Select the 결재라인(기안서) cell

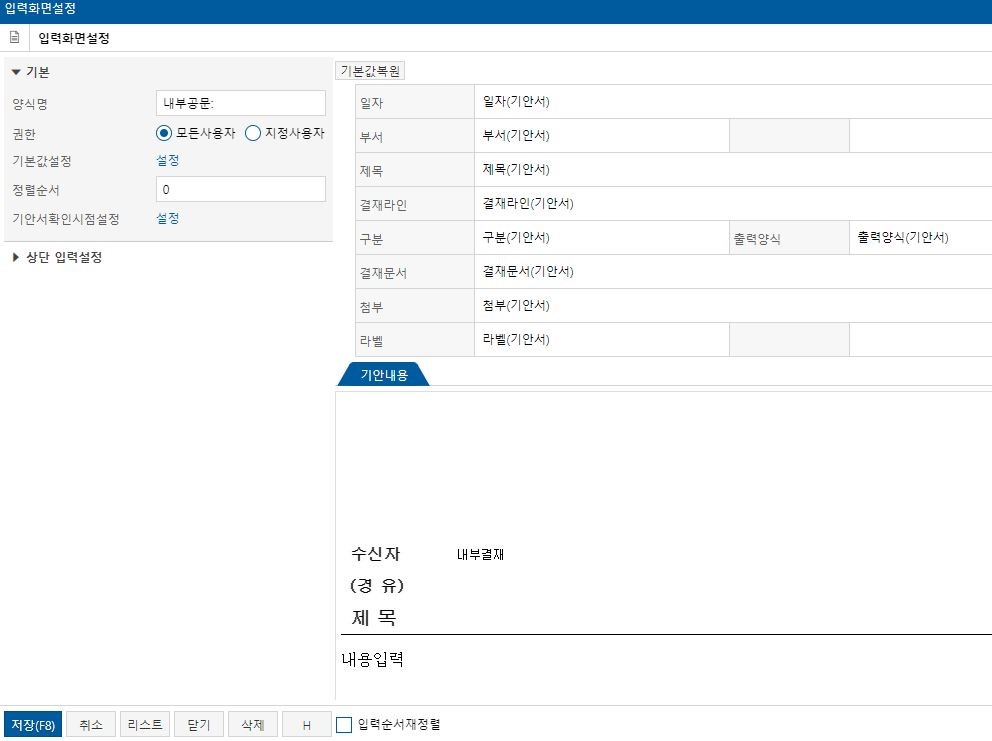733,204
